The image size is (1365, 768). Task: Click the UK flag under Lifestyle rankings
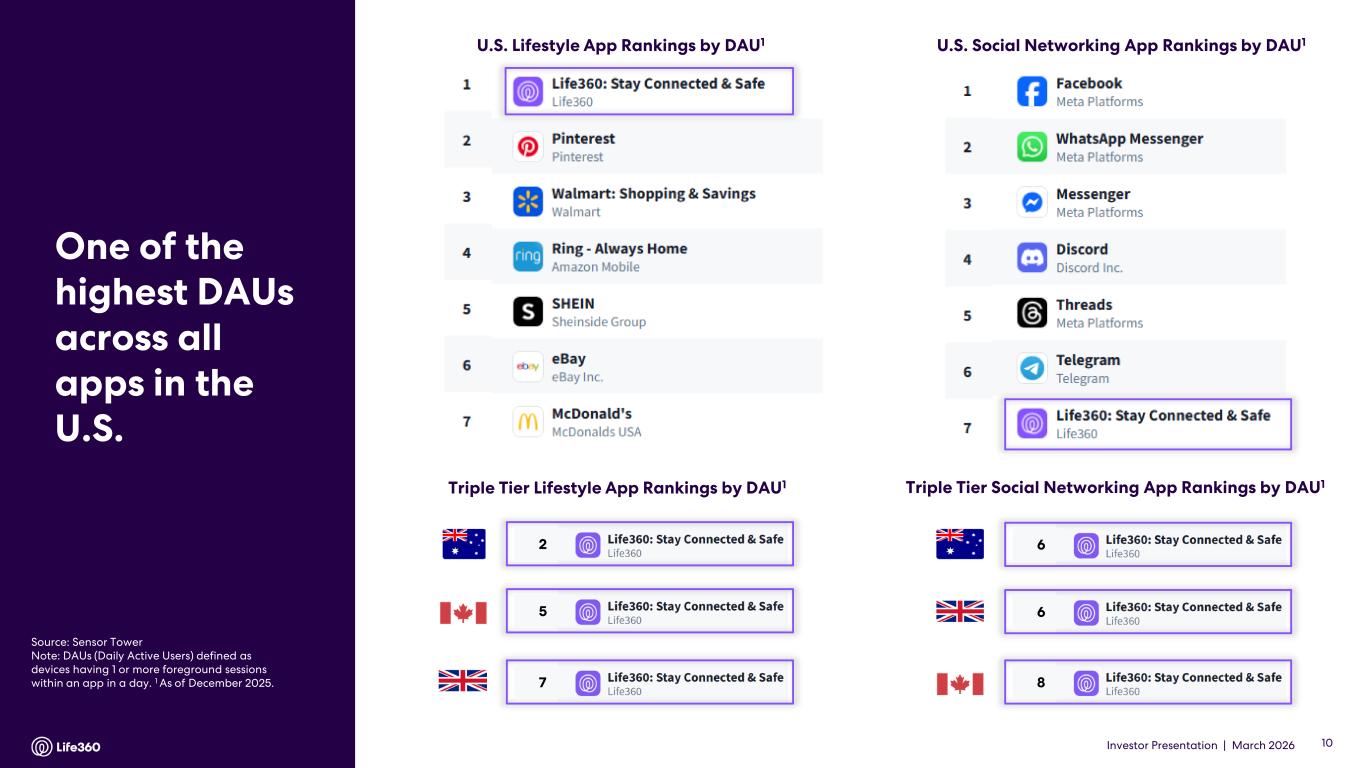[463, 681]
